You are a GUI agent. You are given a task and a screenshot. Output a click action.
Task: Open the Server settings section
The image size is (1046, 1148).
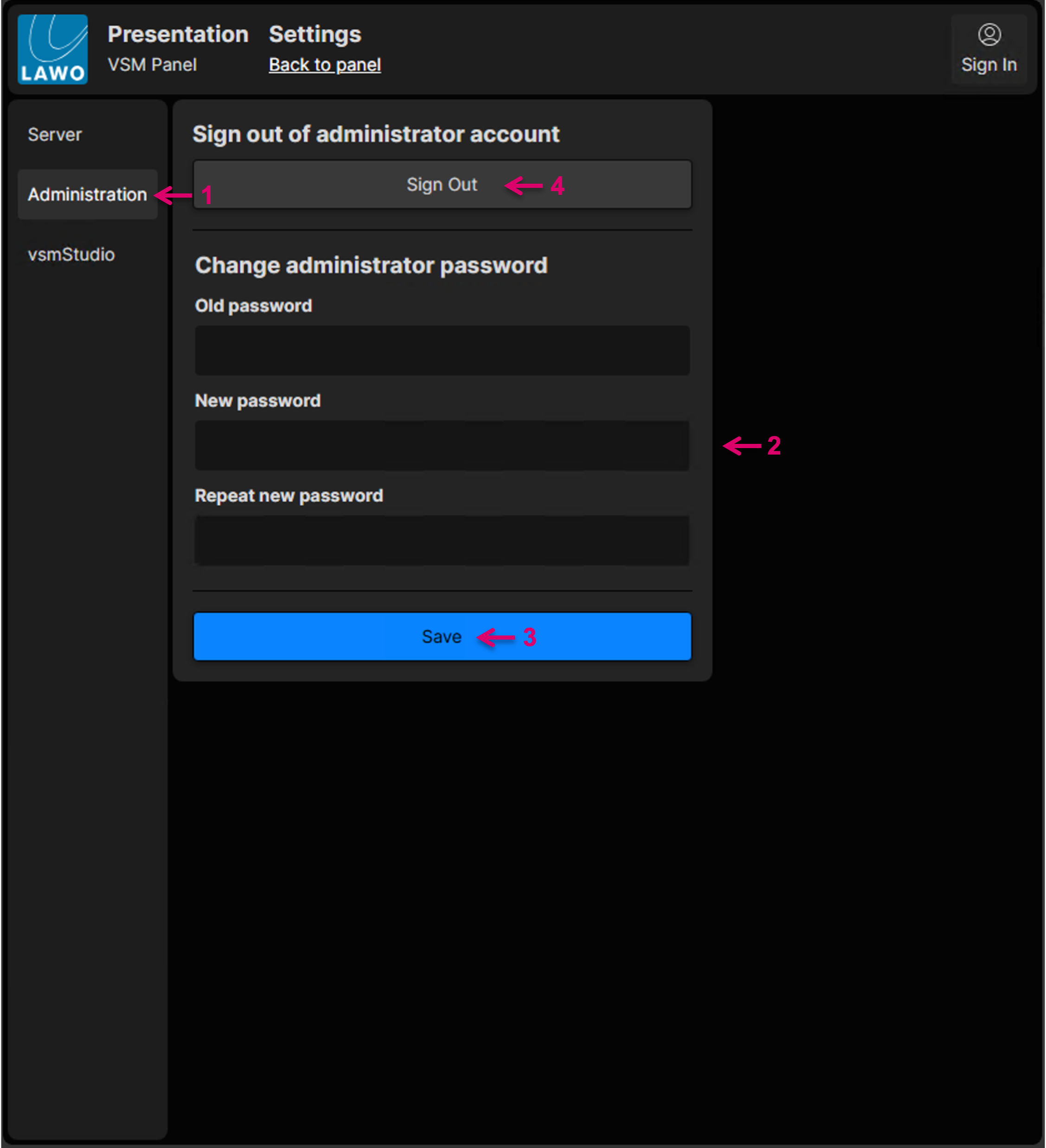(x=55, y=135)
